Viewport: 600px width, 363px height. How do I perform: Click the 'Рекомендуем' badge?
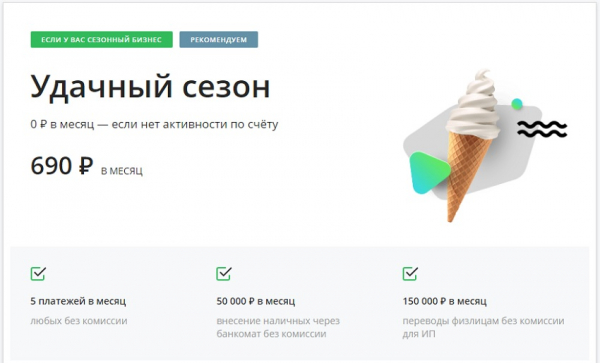click(x=218, y=39)
